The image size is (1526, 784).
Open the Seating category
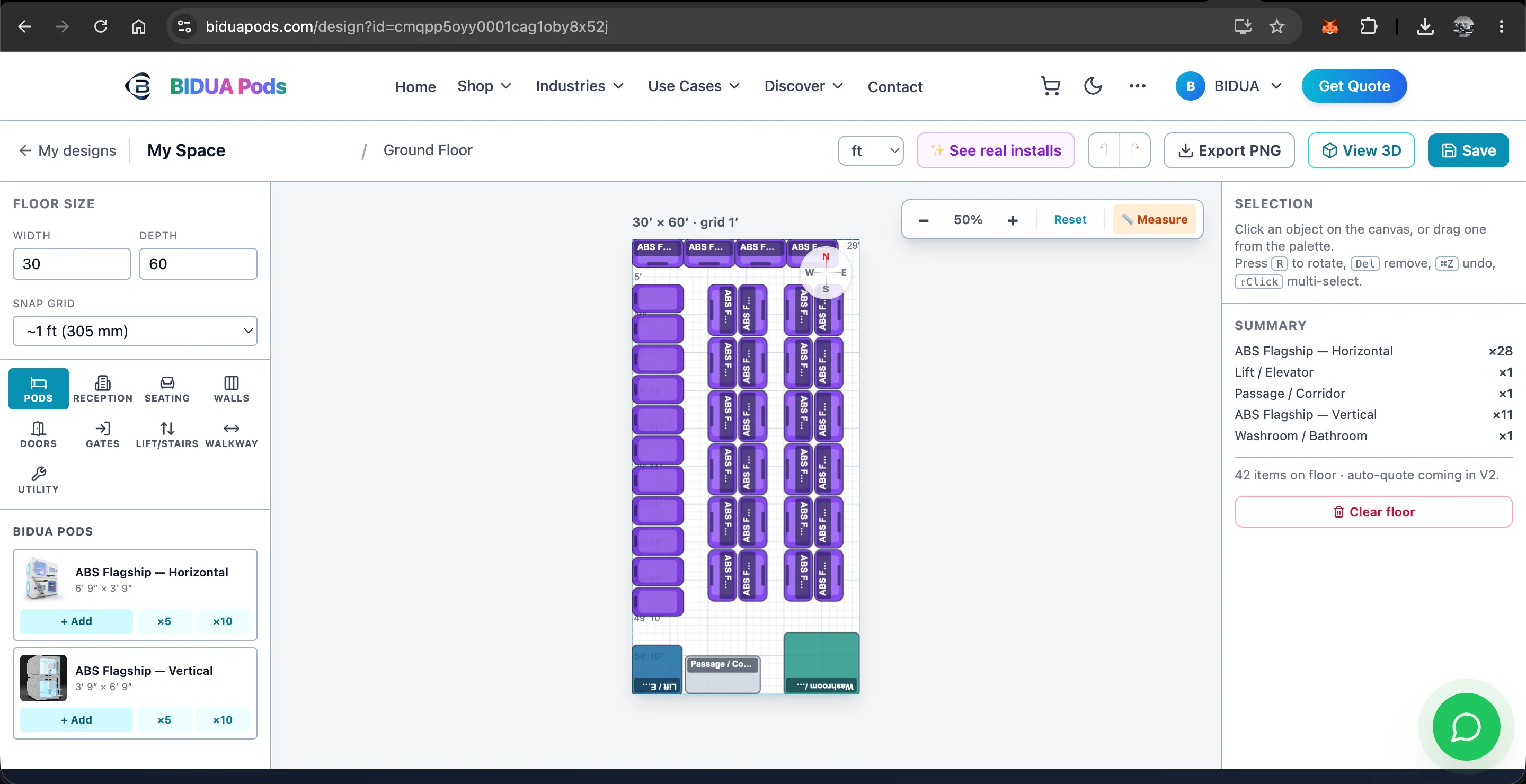(x=167, y=388)
